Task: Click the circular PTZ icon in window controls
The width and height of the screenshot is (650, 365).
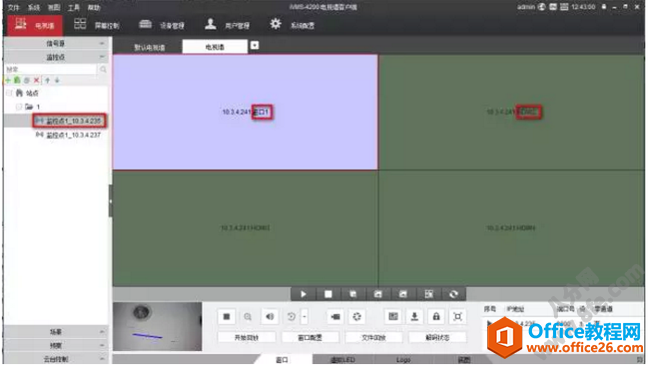Action: (x=357, y=317)
